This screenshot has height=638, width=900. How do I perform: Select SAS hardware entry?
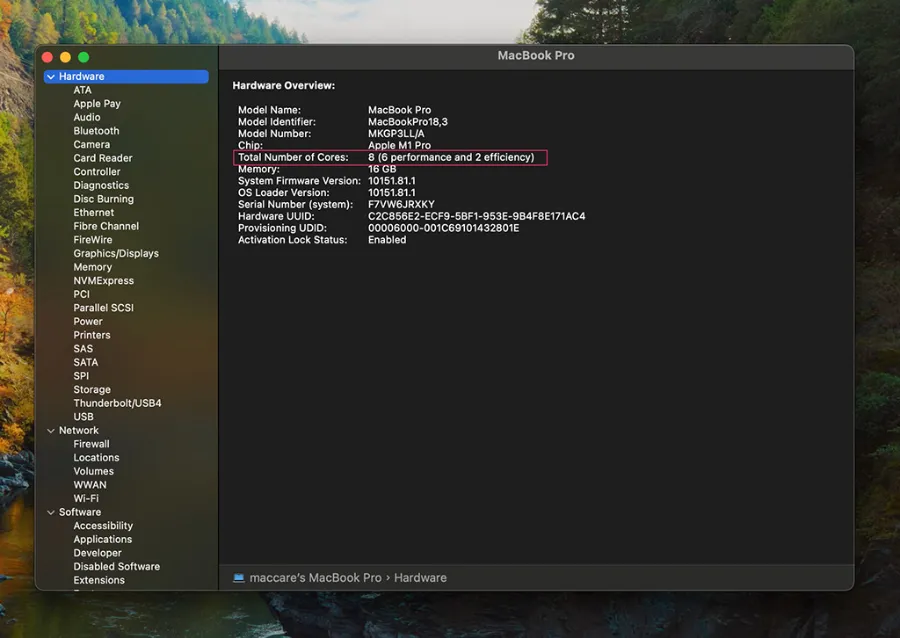(x=83, y=349)
